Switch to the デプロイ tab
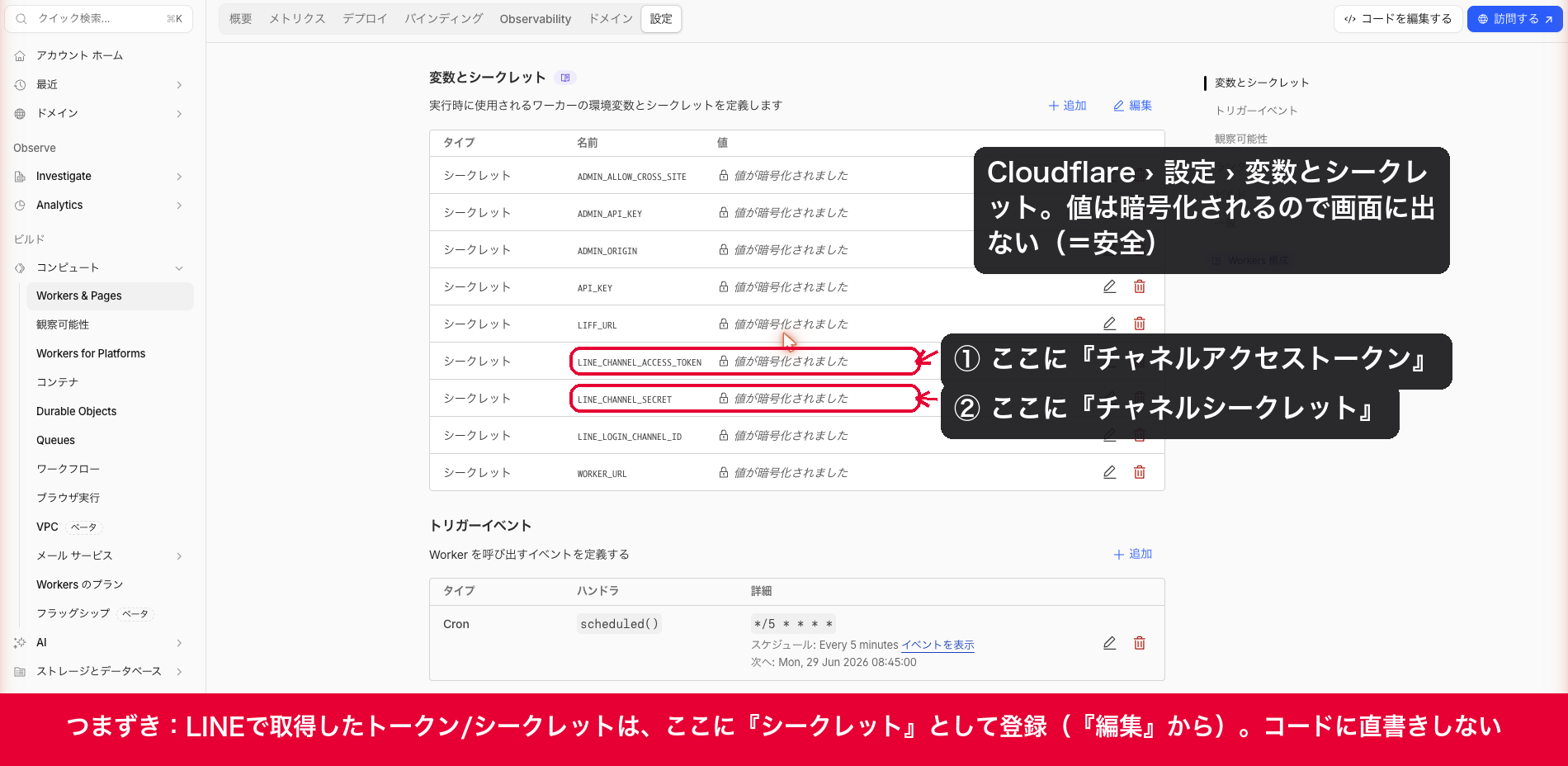The image size is (1568, 766). pos(365,19)
